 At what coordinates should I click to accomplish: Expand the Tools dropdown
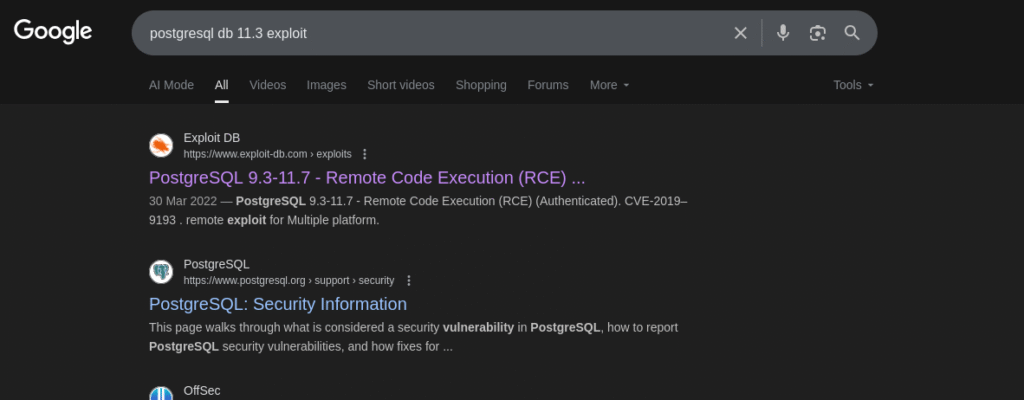853,85
